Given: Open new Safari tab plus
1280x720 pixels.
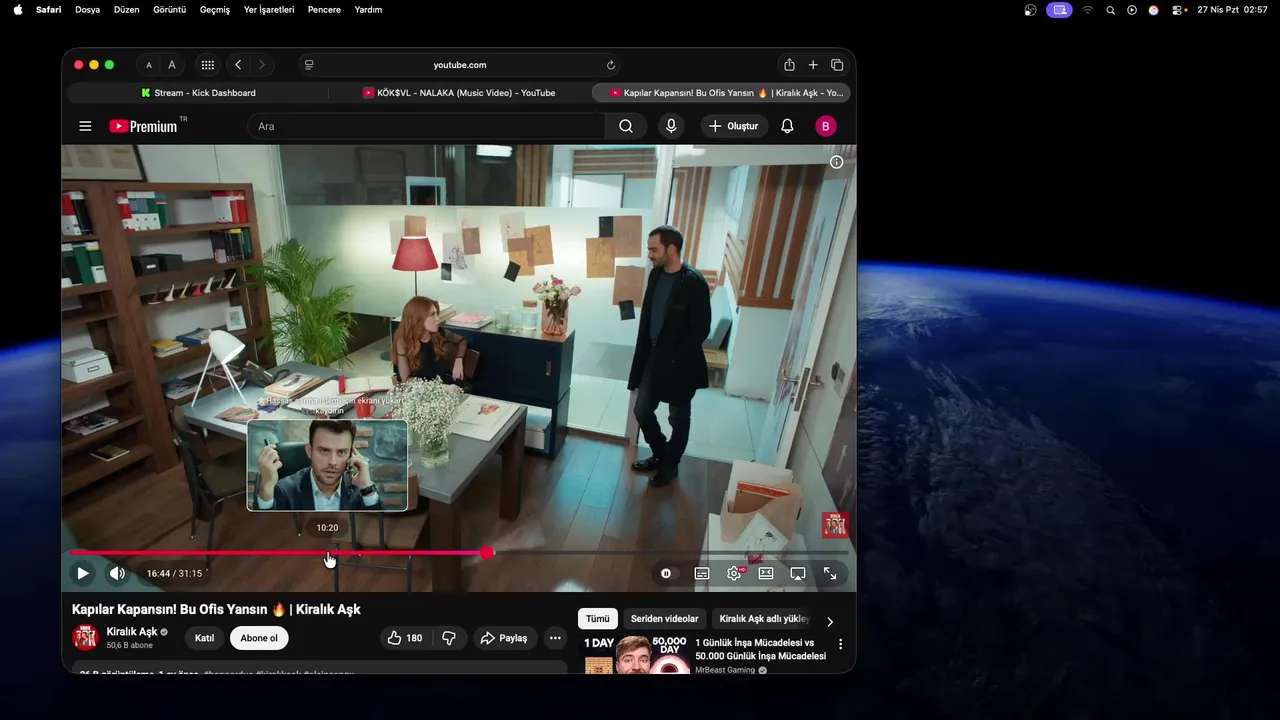Looking at the screenshot, I should click(813, 65).
